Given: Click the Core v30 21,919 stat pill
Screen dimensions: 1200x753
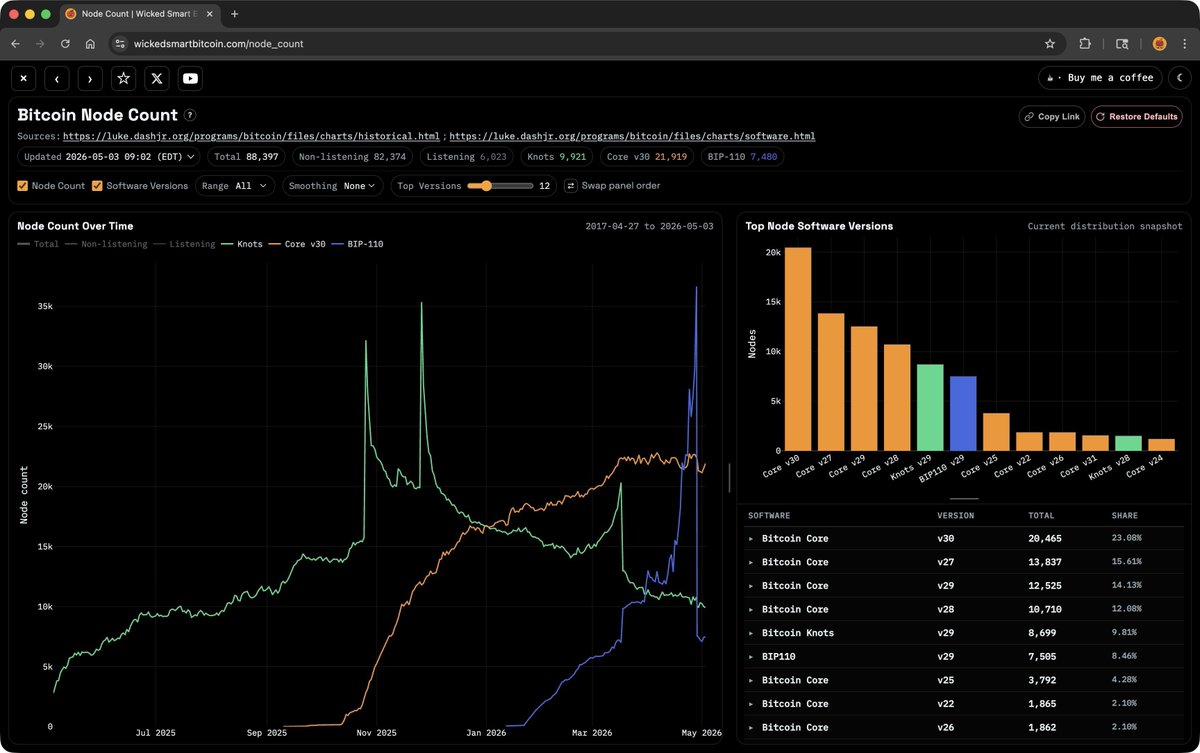Looking at the screenshot, I should click(646, 157).
